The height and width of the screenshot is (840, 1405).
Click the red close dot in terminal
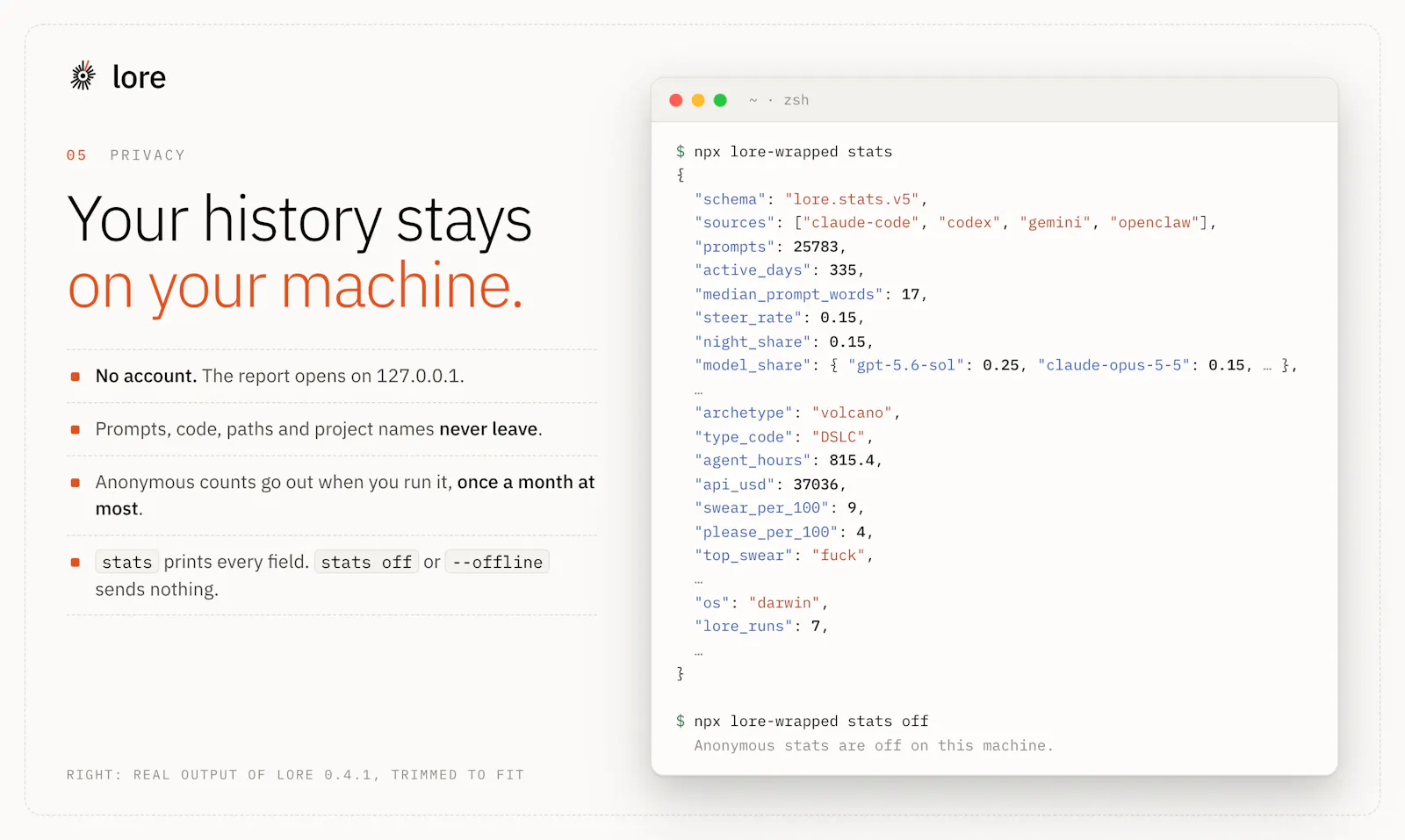(x=676, y=100)
